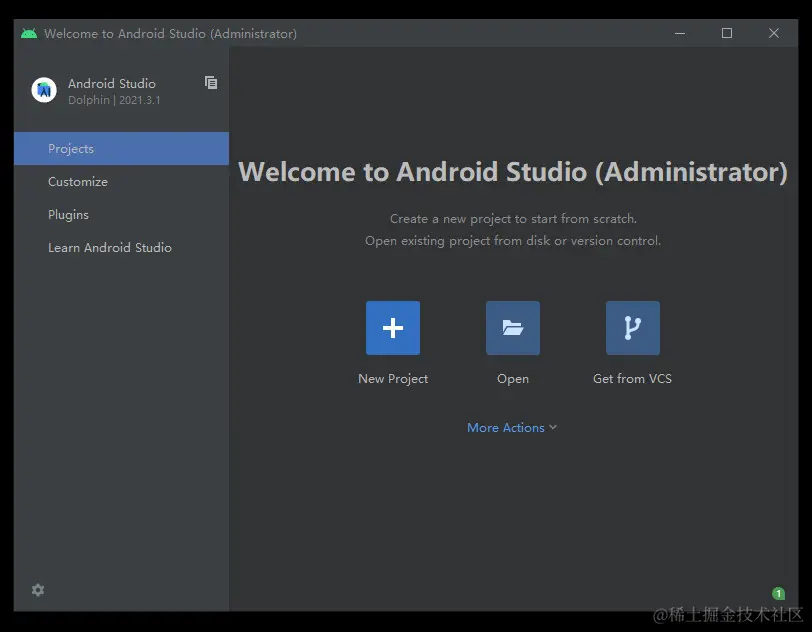Viewport: 812px width, 632px height.
Task: Click the Android Studio product name text
Action: coord(112,83)
